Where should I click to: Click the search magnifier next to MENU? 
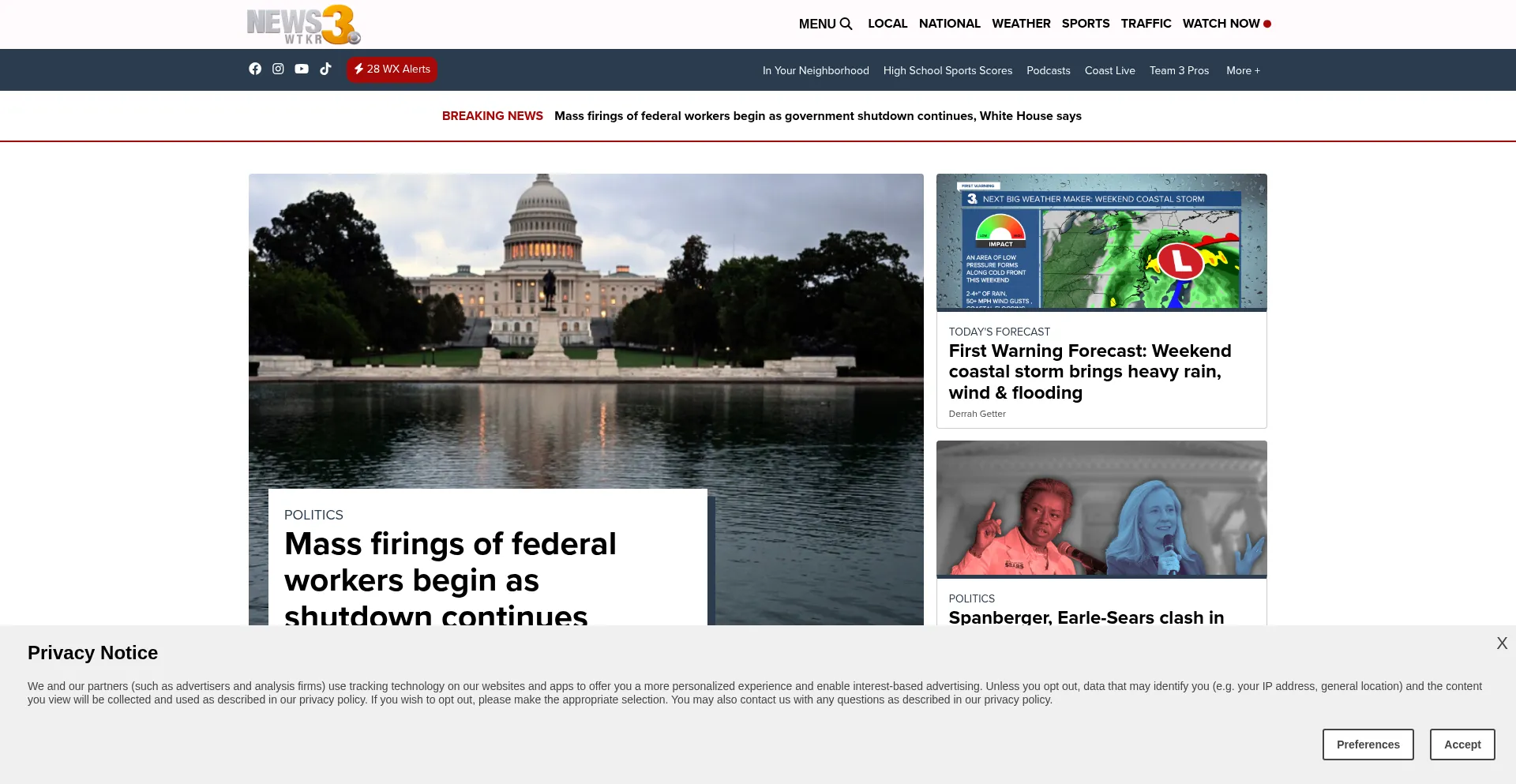point(846,24)
